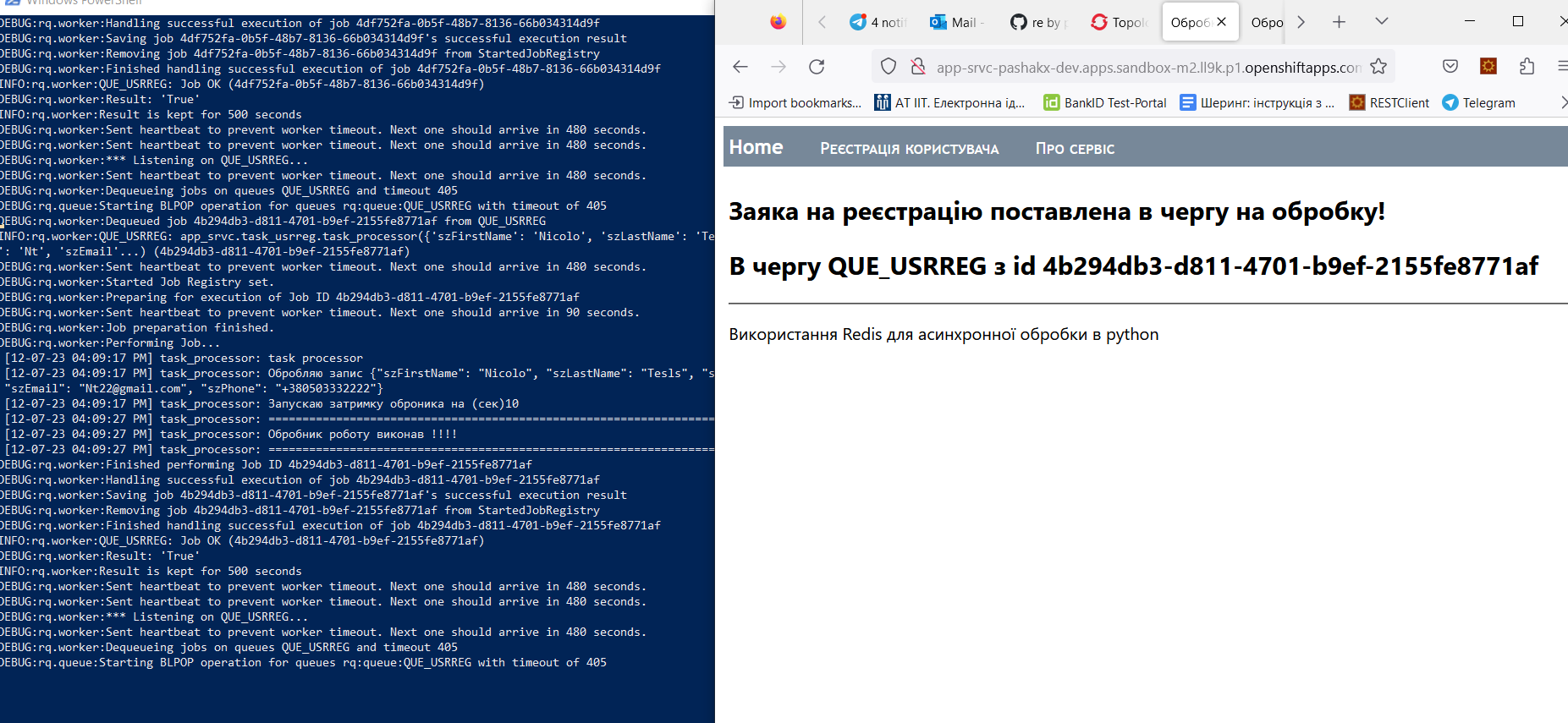Screen dimensions: 1568x723
Task: Open the Реєстрація користувача page
Action: (909, 149)
